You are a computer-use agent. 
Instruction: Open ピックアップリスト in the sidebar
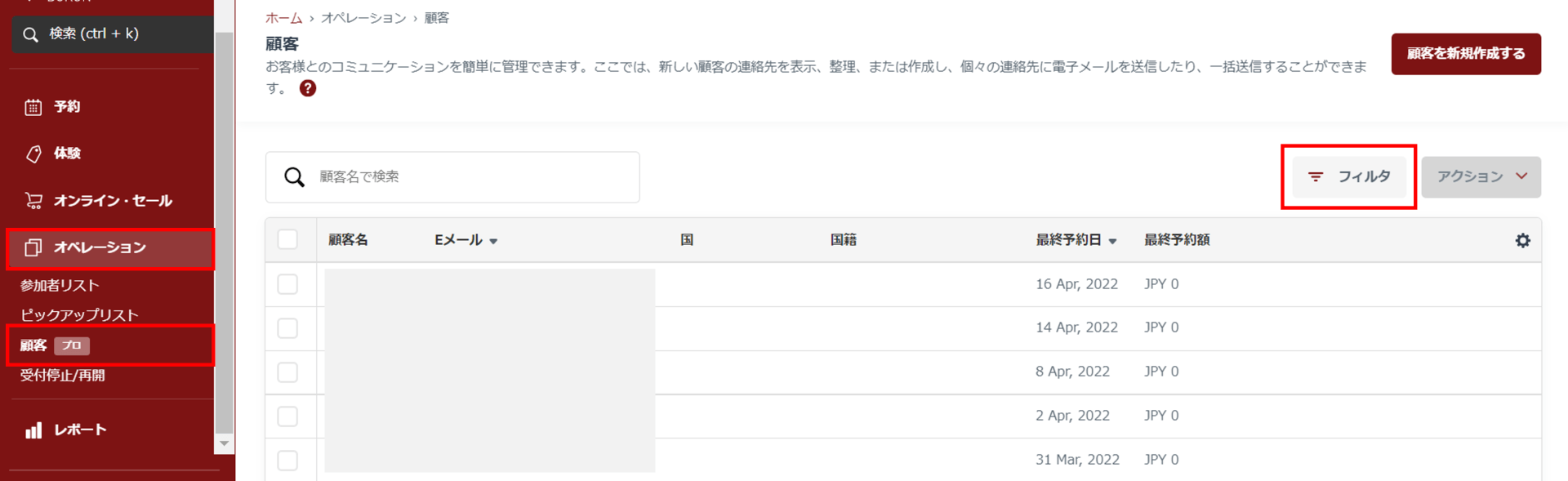[79, 315]
